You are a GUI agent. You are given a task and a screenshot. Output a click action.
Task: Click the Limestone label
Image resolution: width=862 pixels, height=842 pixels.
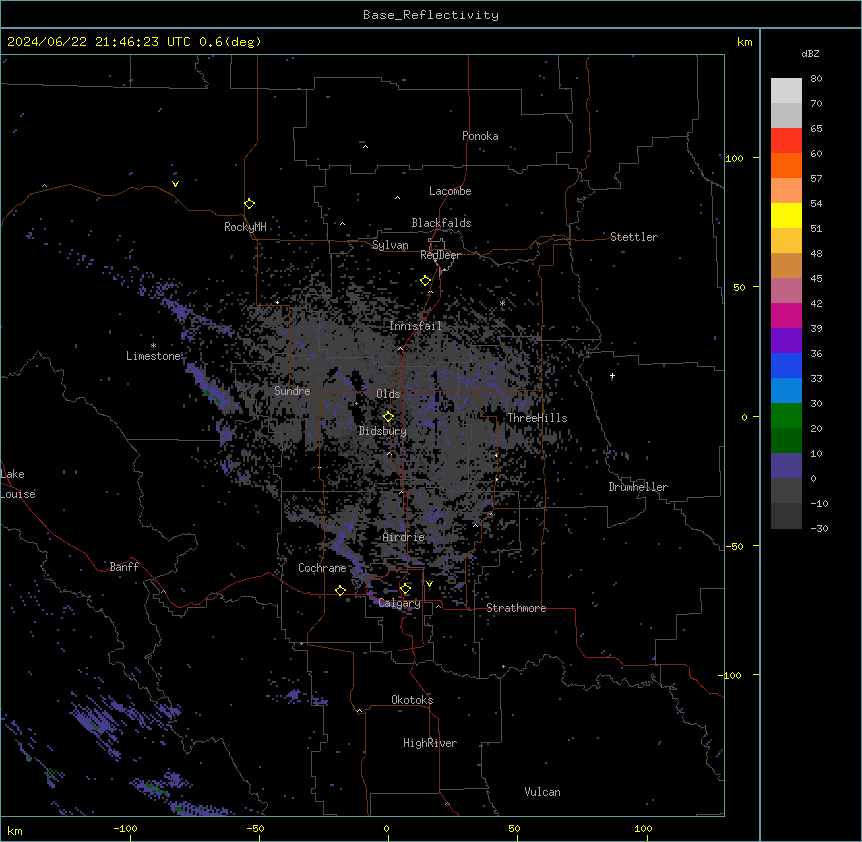[153, 356]
